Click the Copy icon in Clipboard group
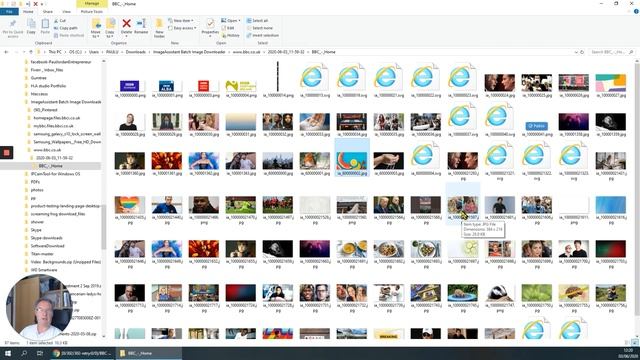 click(x=31, y=24)
